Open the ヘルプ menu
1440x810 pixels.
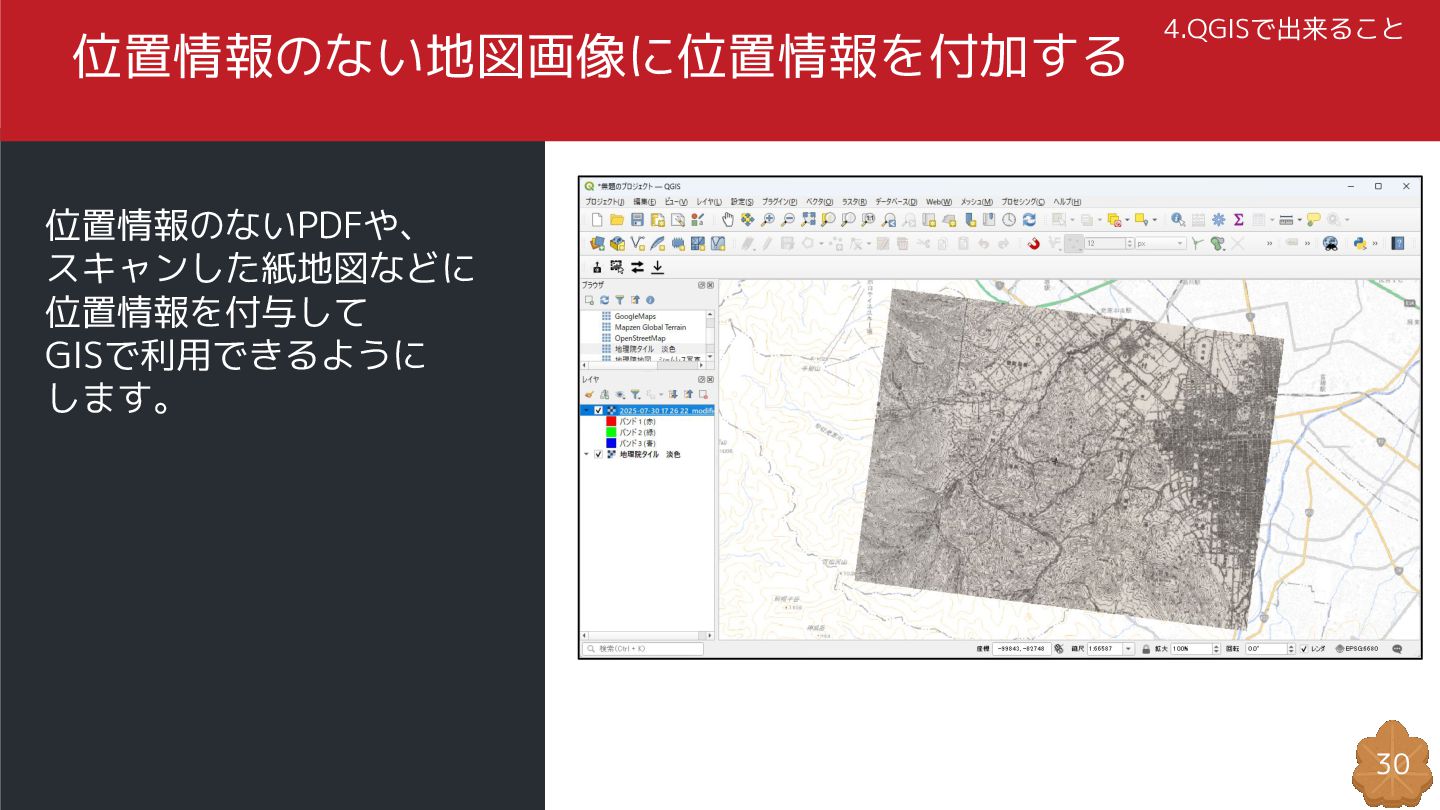click(x=1067, y=202)
